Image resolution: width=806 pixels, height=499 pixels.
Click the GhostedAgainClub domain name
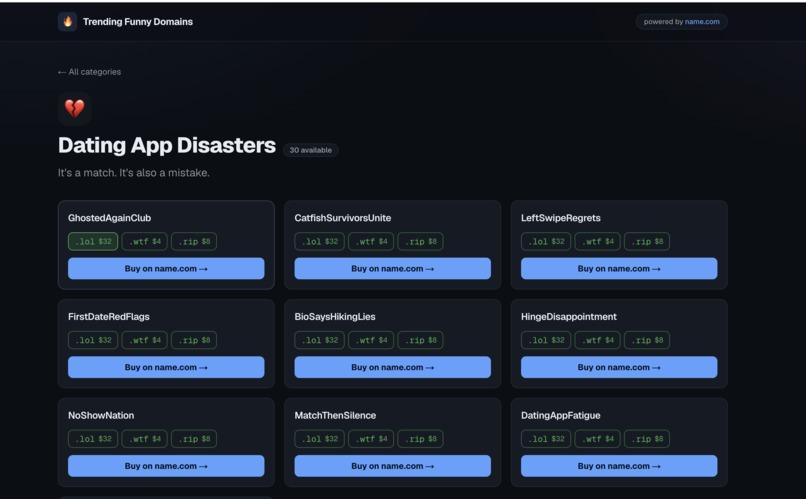[x=109, y=218]
